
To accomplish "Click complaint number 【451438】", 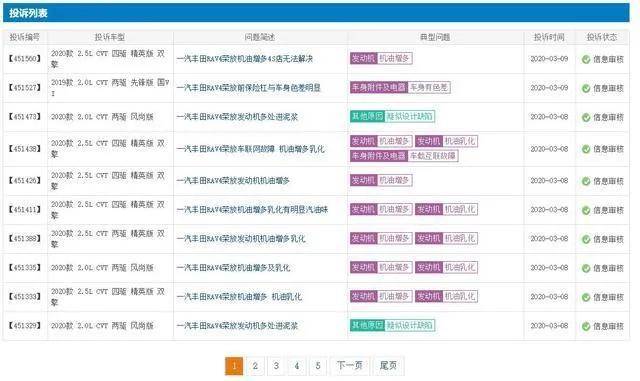I will [x=24, y=149].
